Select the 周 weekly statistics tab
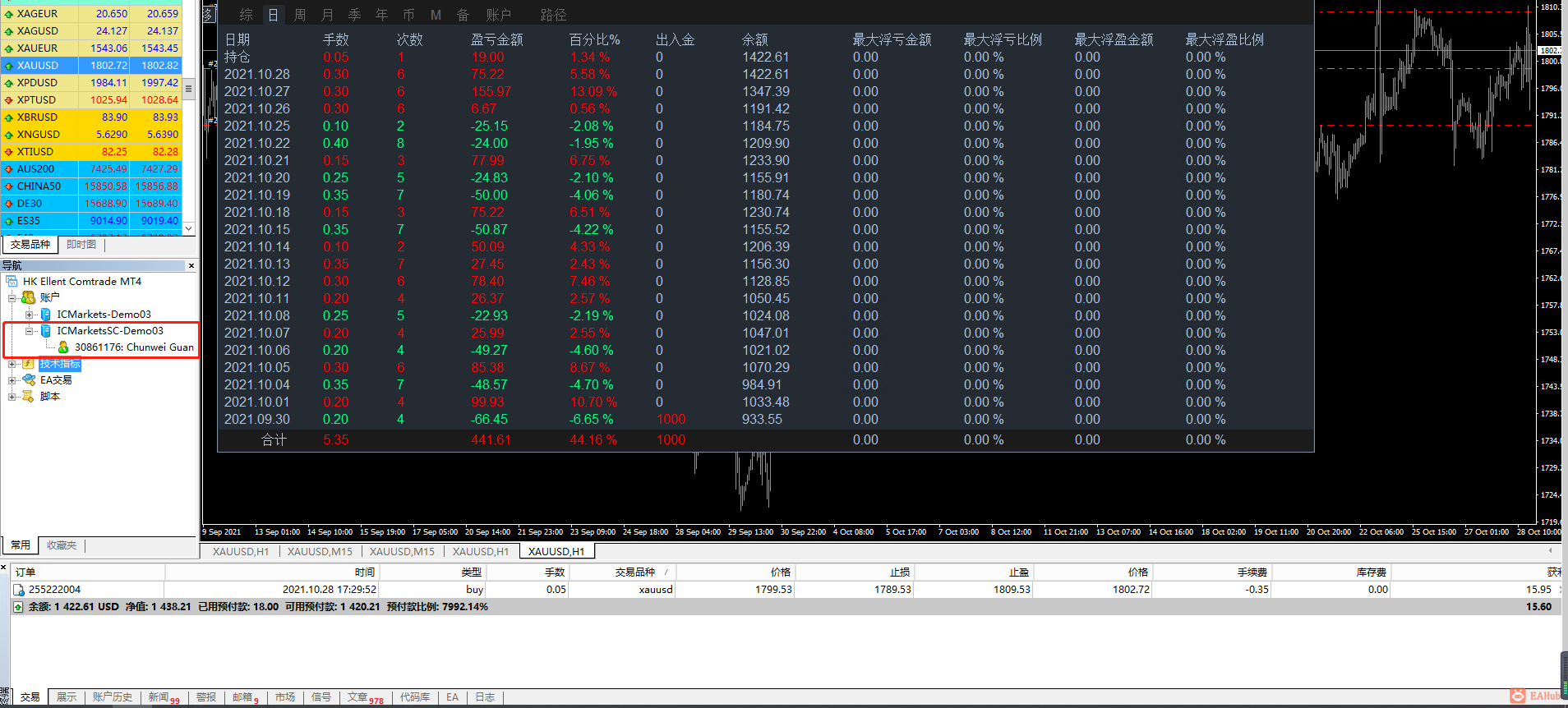 pos(300,15)
